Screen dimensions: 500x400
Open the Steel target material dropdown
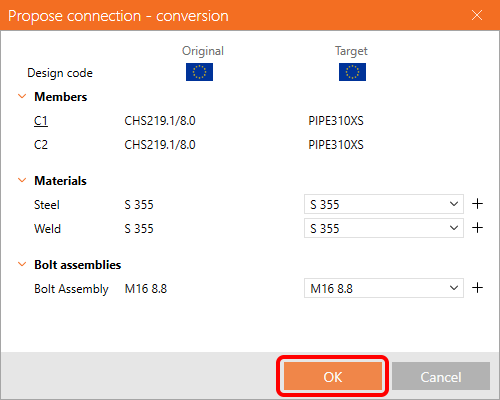click(x=384, y=204)
